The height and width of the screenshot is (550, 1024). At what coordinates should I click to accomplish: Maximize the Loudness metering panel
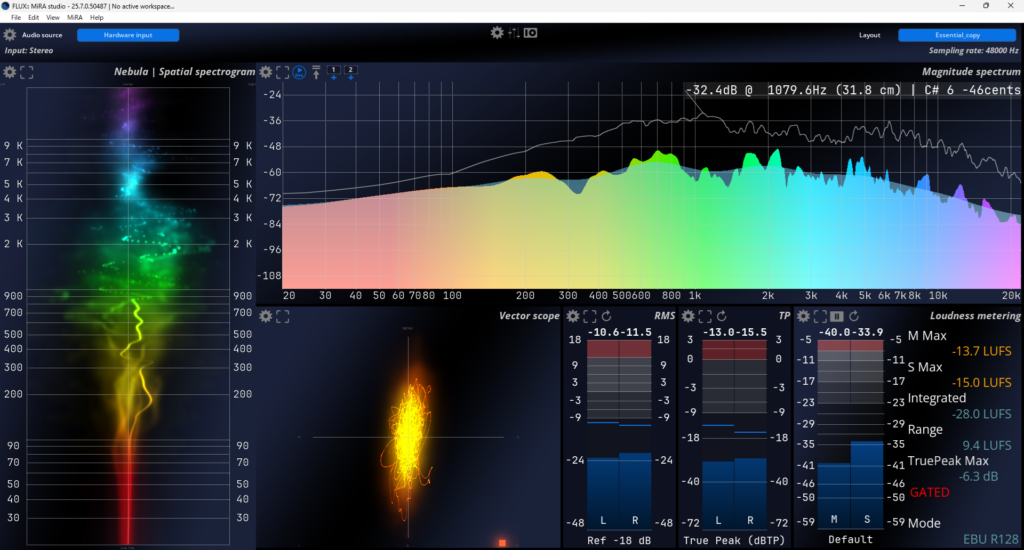(x=820, y=316)
